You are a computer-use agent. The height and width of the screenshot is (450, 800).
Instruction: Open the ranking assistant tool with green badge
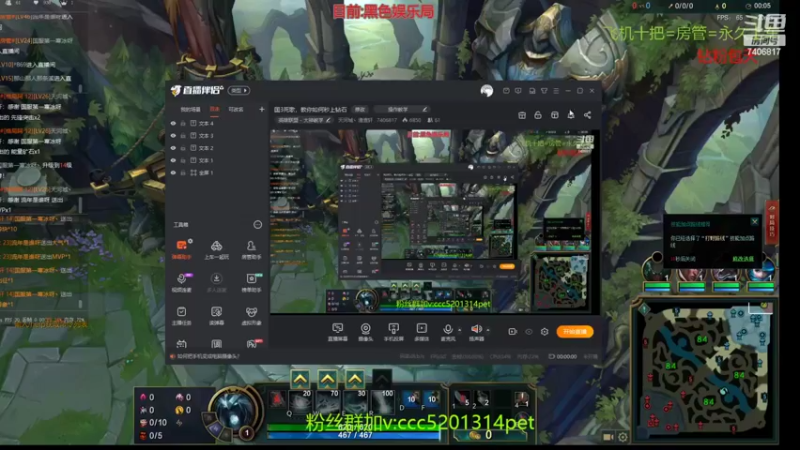pyautogui.click(x=252, y=282)
